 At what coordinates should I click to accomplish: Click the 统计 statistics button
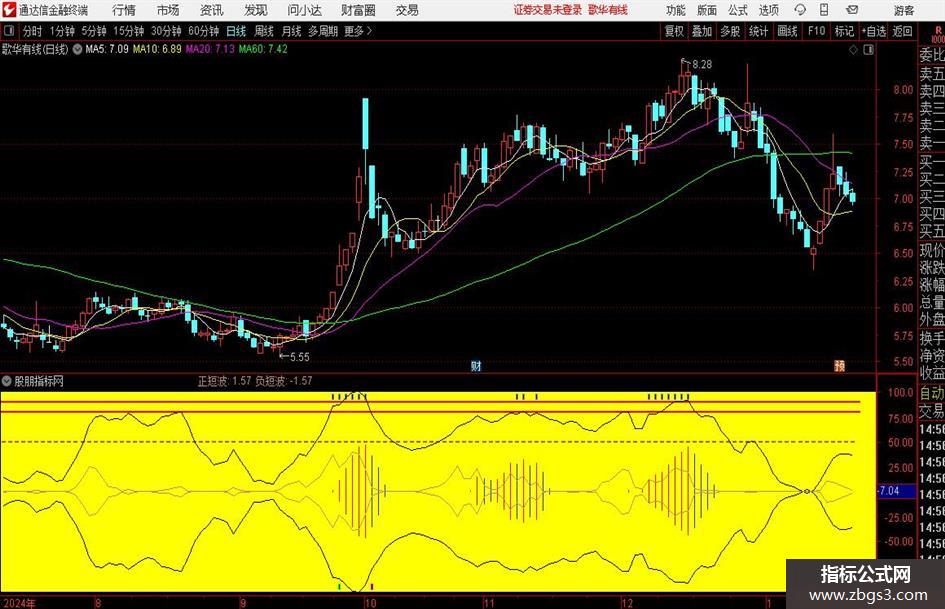(x=758, y=31)
